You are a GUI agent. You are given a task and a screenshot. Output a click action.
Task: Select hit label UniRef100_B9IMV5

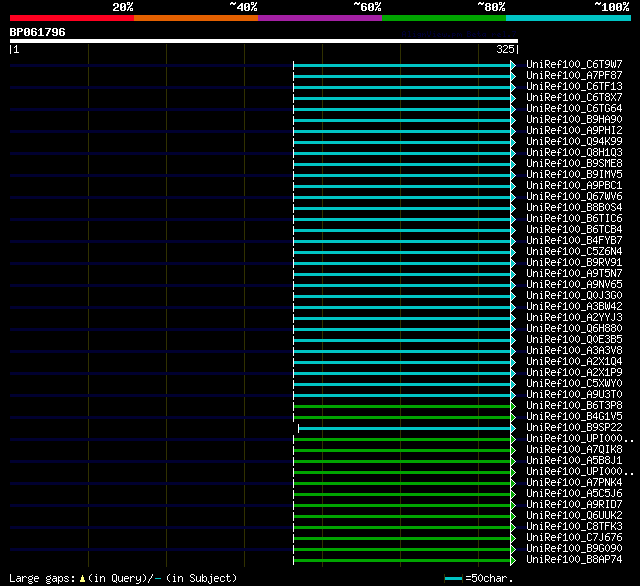(574, 175)
